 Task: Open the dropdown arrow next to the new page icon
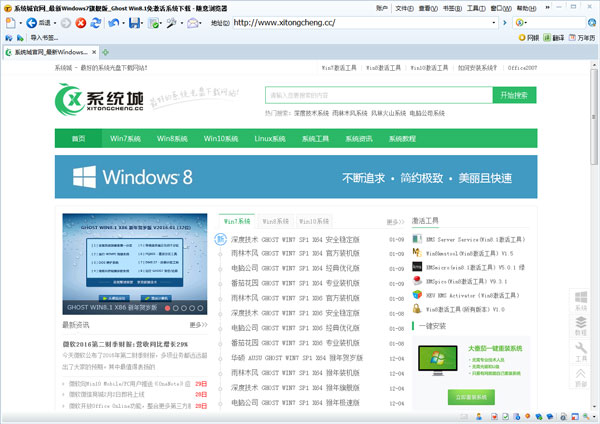pyautogui.click(x=21, y=23)
